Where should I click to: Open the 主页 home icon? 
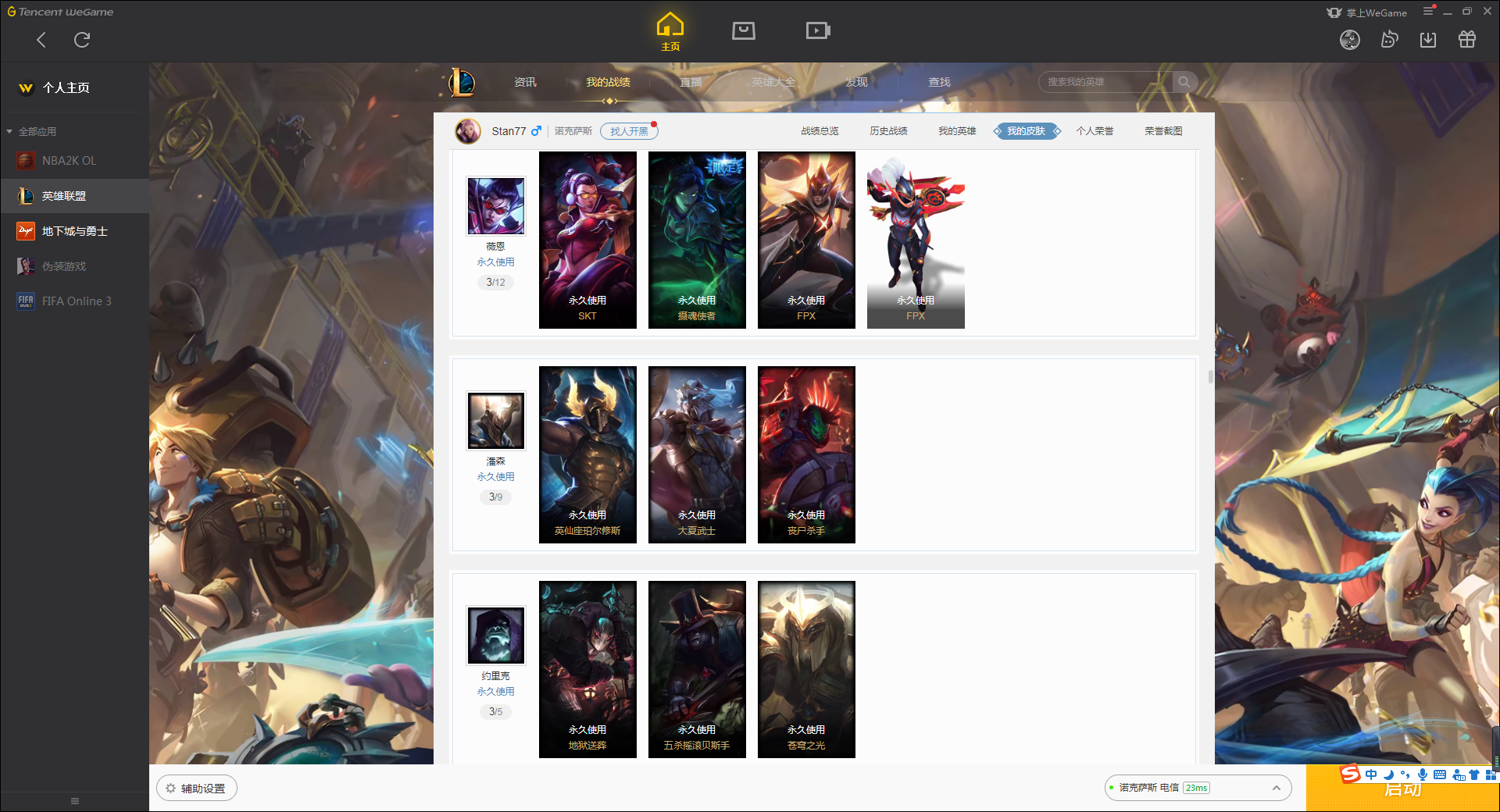670,32
